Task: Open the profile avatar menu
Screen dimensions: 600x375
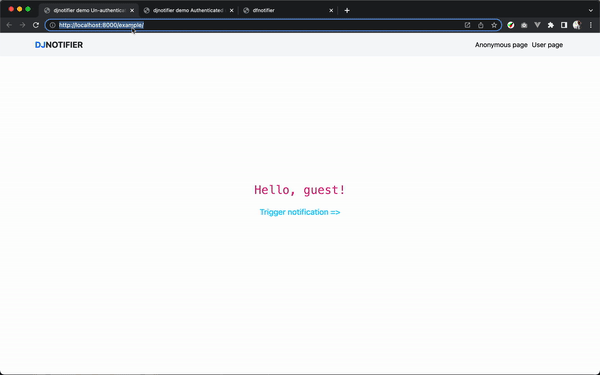Action: (x=577, y=25)
